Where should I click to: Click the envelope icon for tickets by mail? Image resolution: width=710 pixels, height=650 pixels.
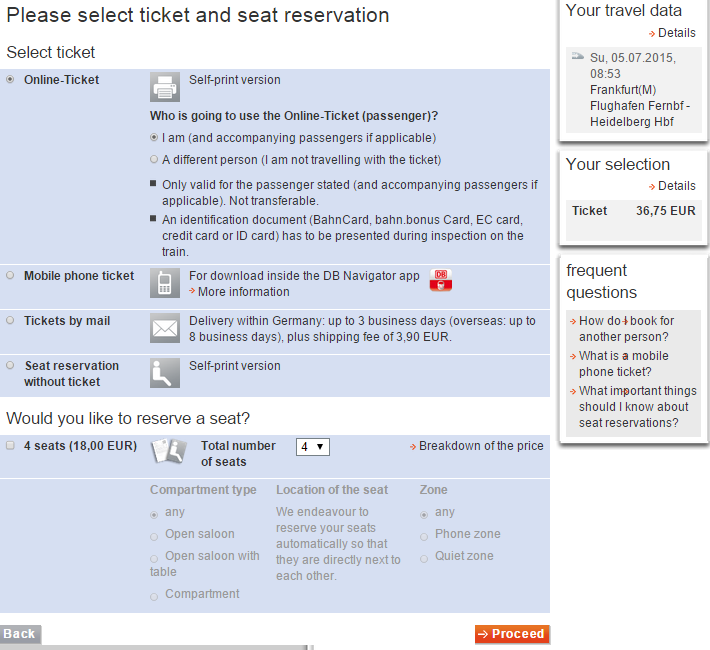coord(165,328)
